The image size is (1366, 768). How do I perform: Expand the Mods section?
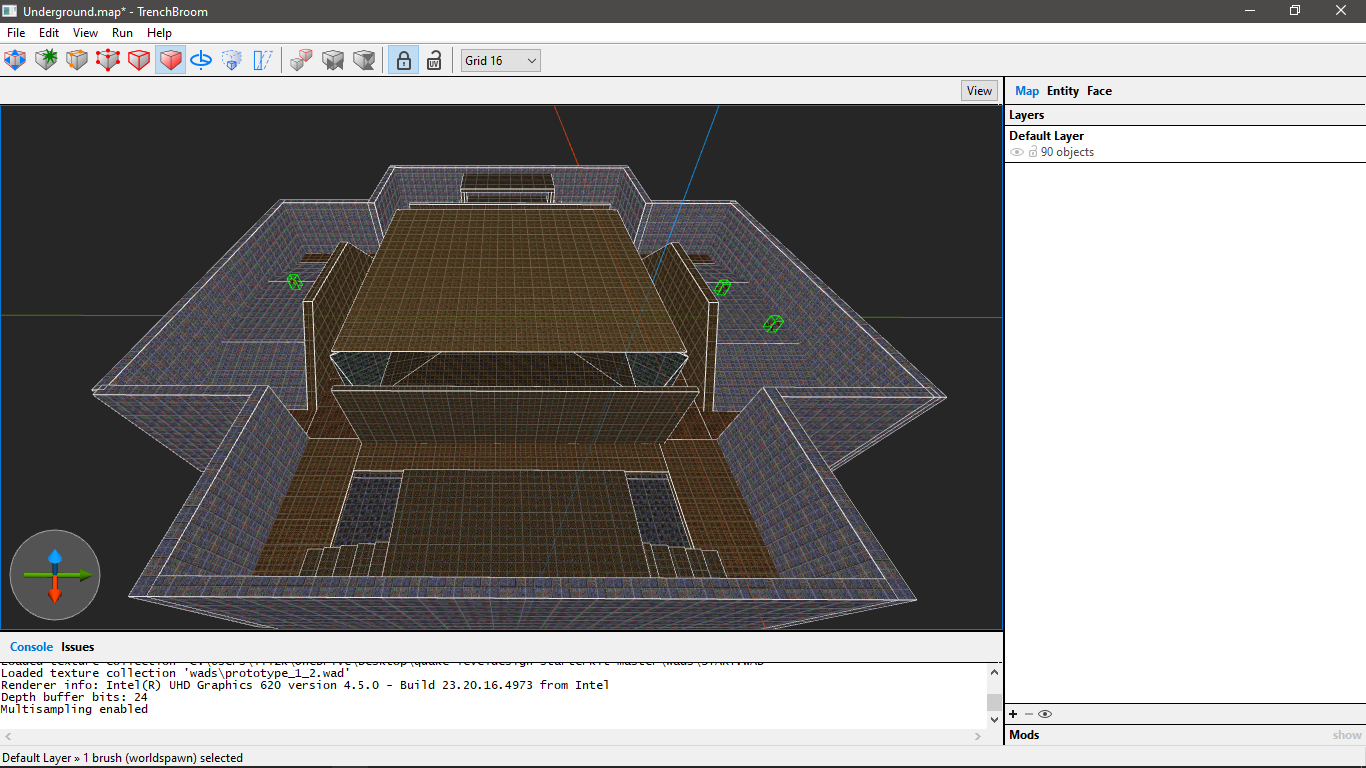(x=1024, y=735)
